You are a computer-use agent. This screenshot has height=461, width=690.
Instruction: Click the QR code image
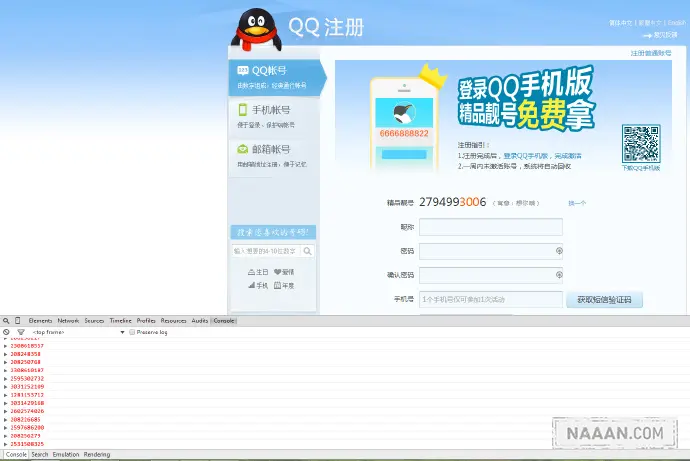tap(641, 144)
